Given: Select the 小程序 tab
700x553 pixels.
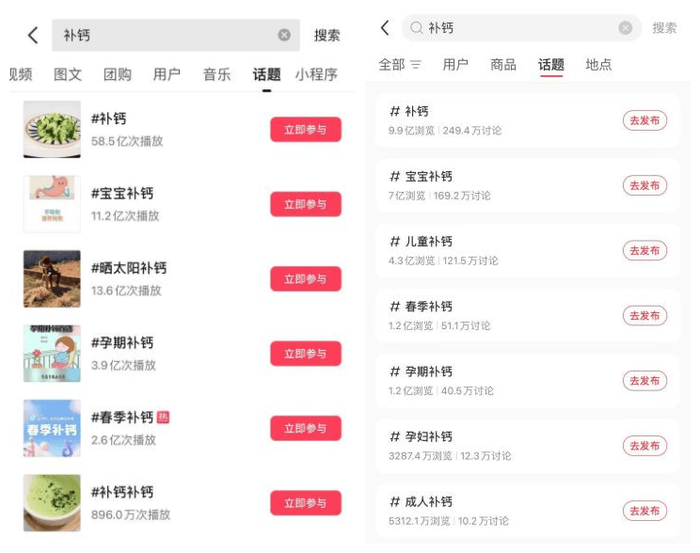Looking at the screenshot, I should point(316,74).
